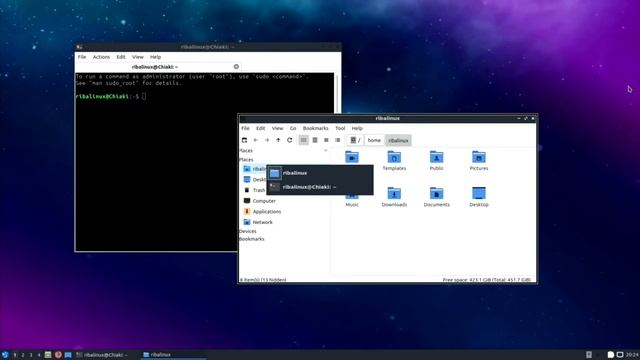The image size is (640, 360).
Task: Select Applications in Places sidebar
Action: tap(262, 211)
